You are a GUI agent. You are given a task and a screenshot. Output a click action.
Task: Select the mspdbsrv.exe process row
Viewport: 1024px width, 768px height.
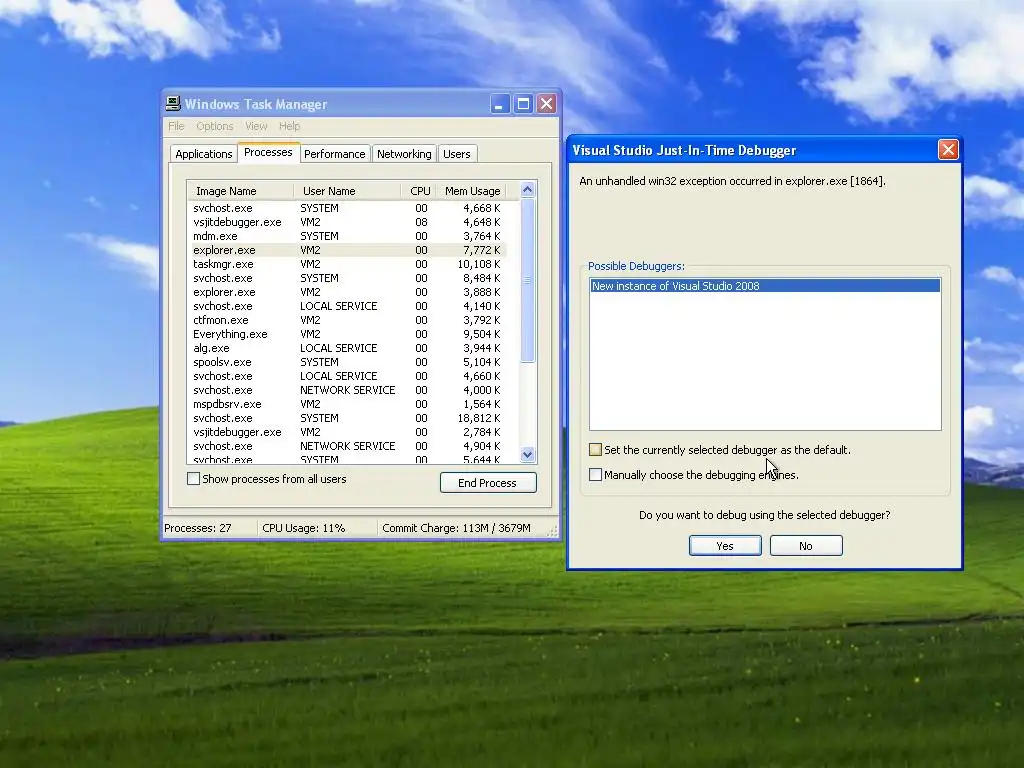tap(347, 404)
